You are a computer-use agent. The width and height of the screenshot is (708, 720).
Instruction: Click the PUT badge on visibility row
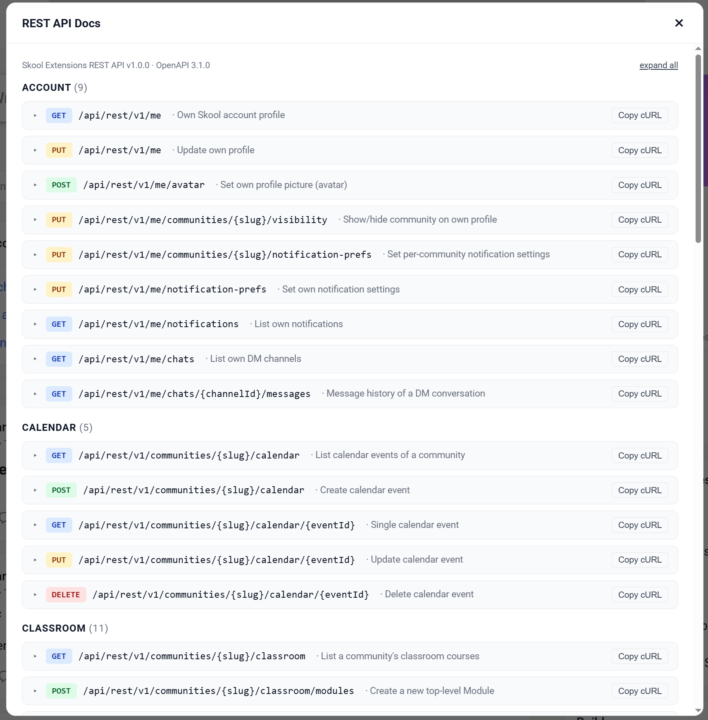pyautogui.click(x=59, y=220)
